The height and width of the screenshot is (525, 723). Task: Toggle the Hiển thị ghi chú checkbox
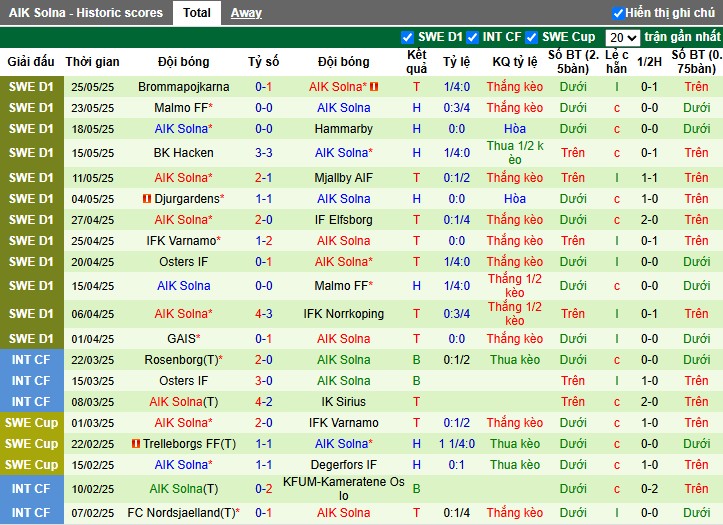(618, 13)
